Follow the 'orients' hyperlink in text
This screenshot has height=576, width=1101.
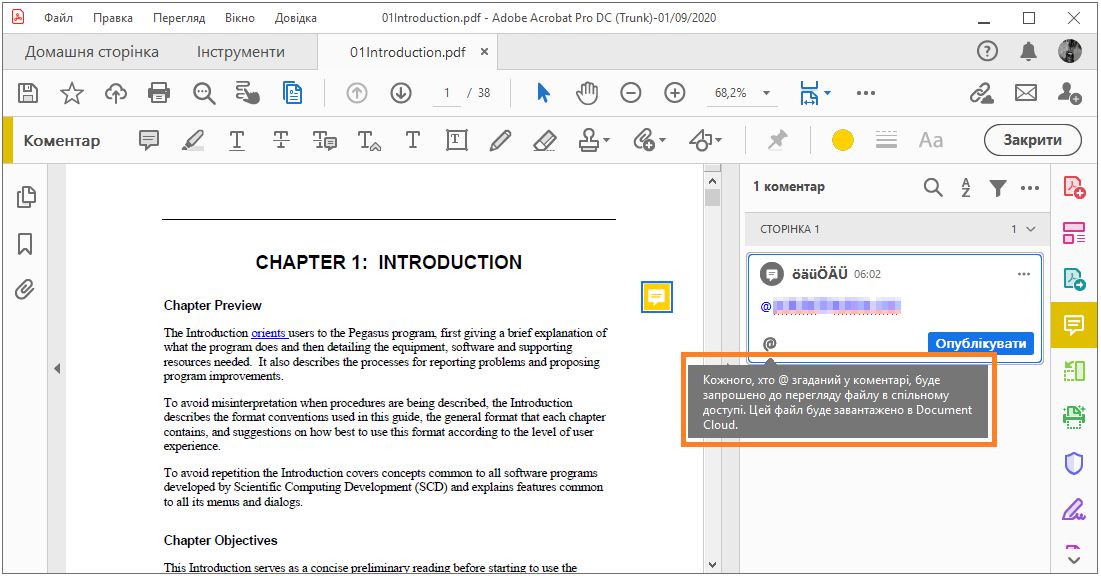[268, 333]
